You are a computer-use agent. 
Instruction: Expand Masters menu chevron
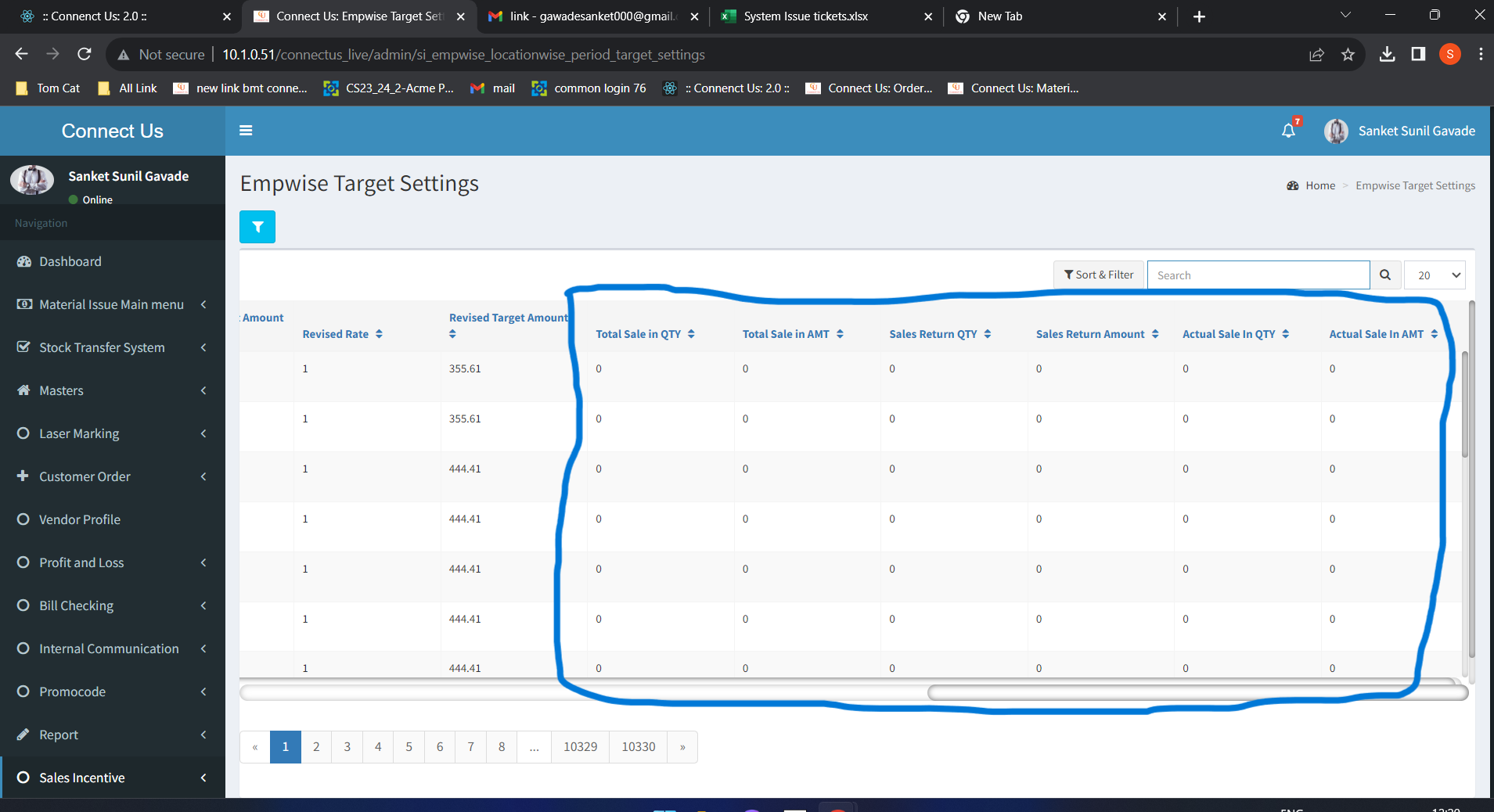pyautogui.click(x=203, y=390)
